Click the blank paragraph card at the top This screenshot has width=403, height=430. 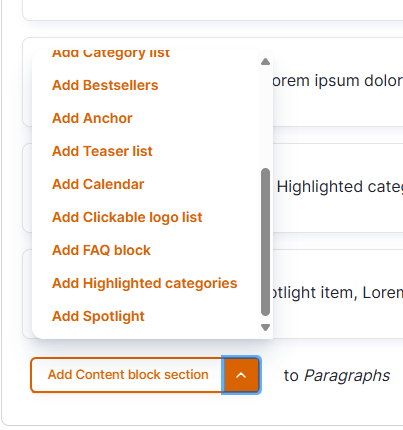213,10
